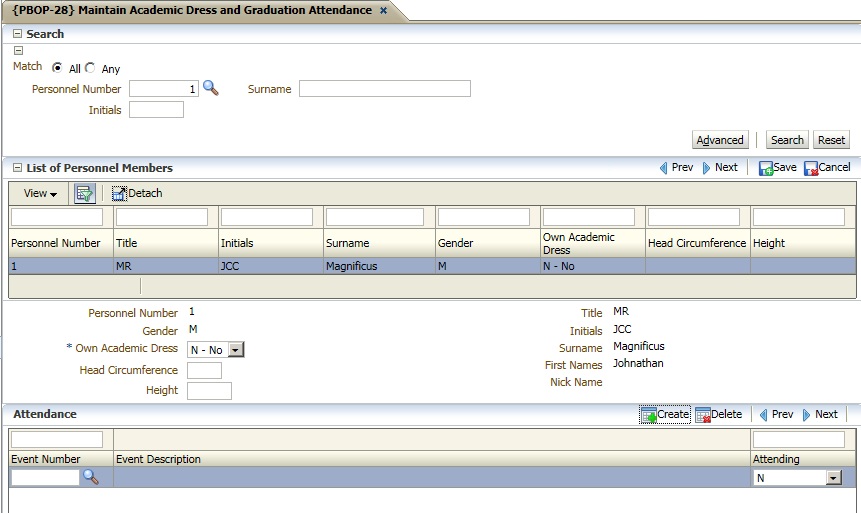861x513 pixels.
Task: Collapse the Search section
Action: click(18, 34)
